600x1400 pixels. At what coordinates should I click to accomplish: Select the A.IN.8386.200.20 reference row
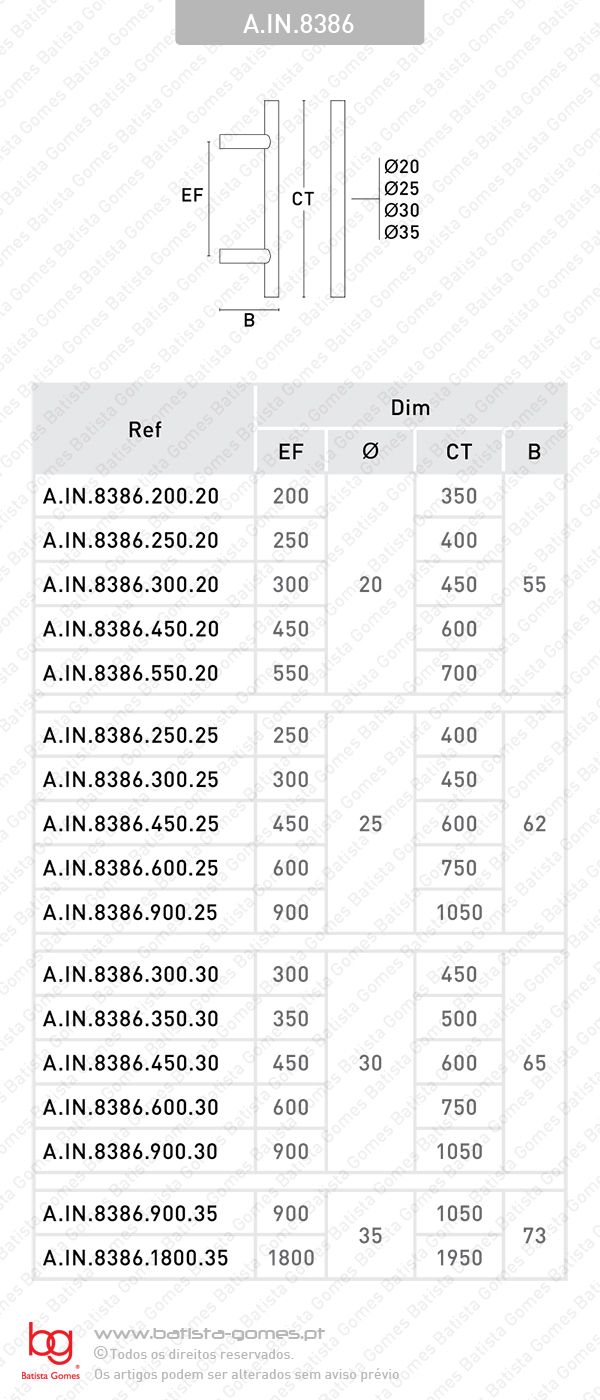[131, 496]
